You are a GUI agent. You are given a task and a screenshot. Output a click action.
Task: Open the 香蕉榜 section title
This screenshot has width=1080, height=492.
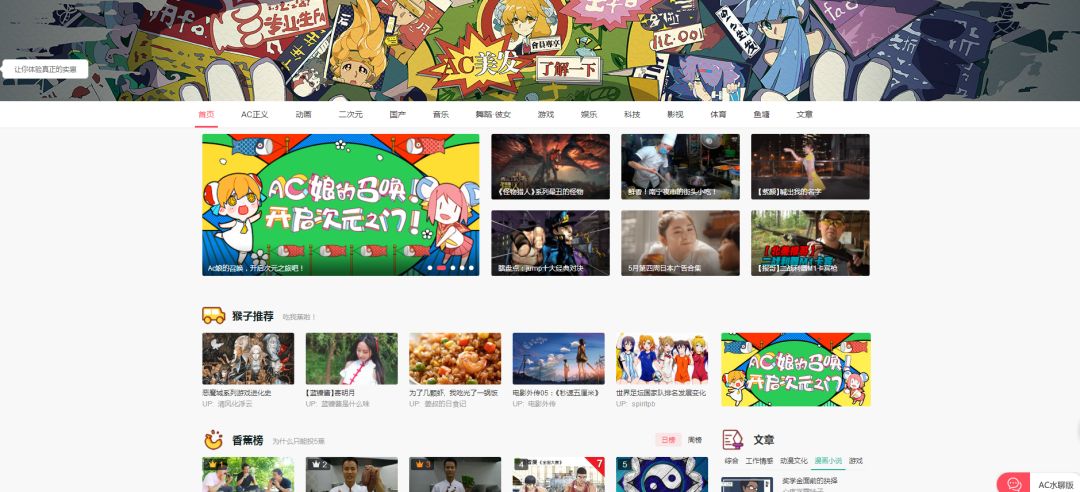tap(248, 440)
